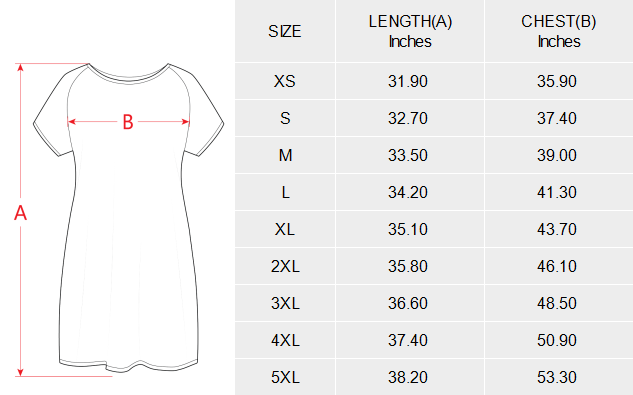This screenshot has width=633, height=395.
Task: Select the 2XL size row label
Action: 285,267
